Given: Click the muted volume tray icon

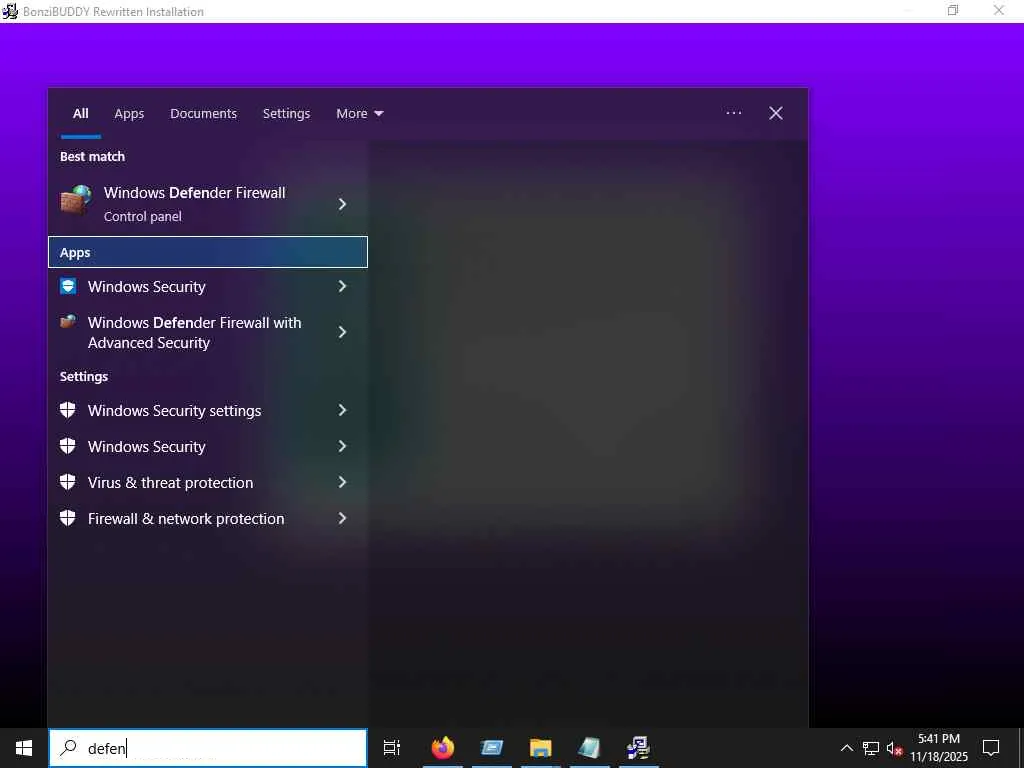Looking at the screenshot, I should pos(894,748).
